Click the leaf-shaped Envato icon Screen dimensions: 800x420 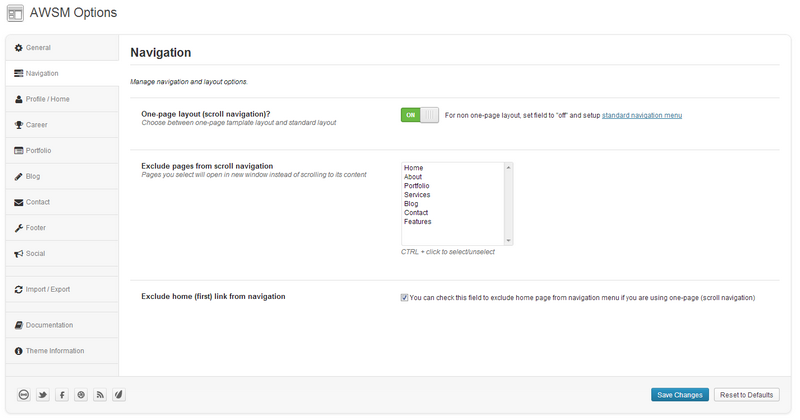click(119, 395)
